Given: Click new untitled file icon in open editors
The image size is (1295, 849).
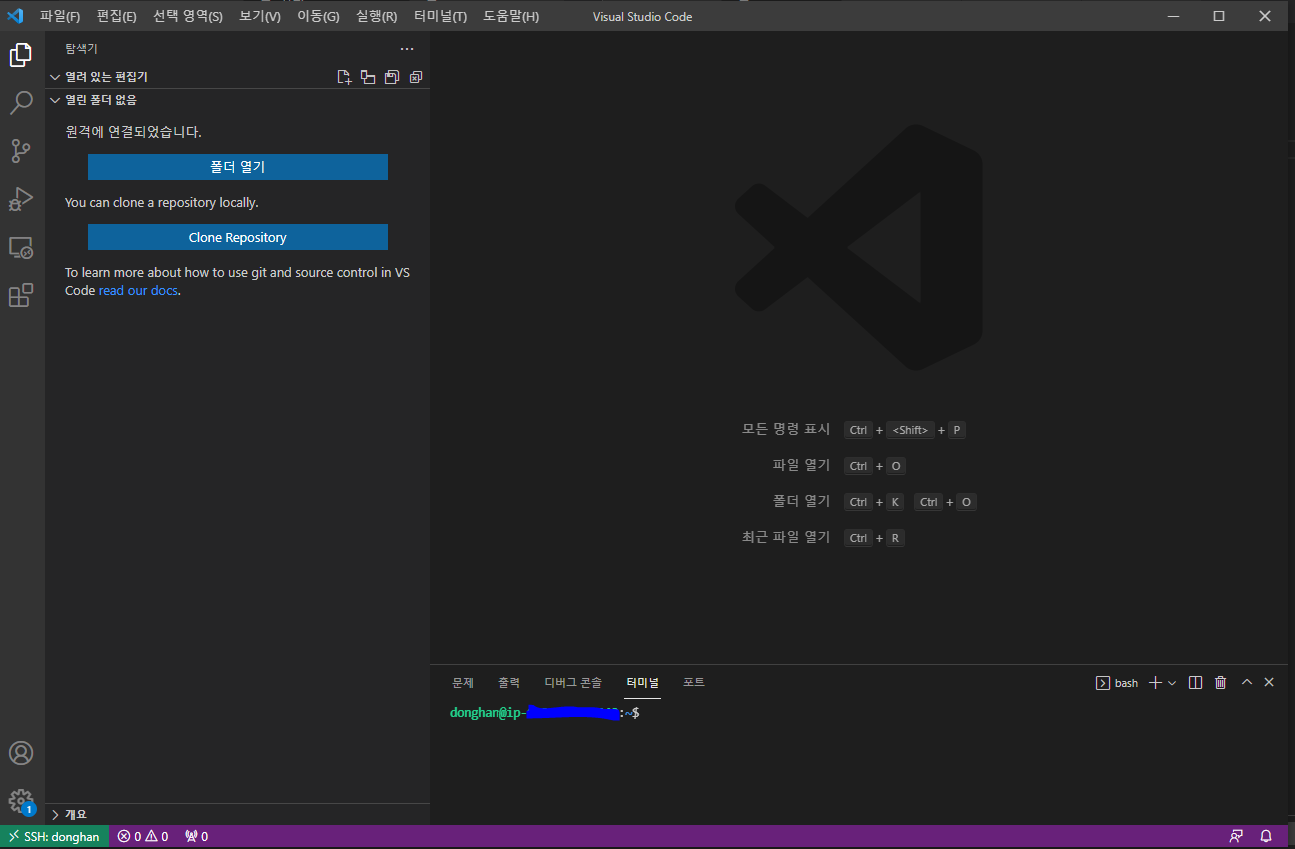Looking at the screenshot, I should 344,77.
